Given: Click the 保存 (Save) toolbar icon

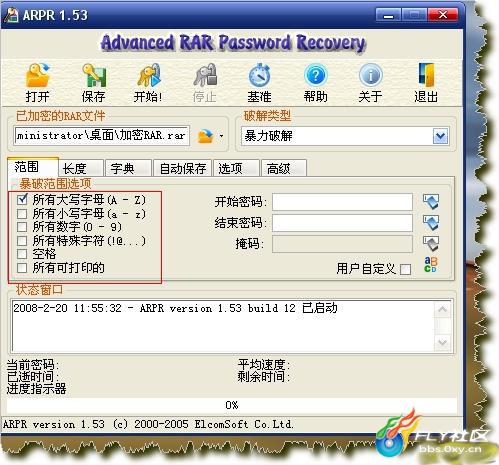Looking at the screenshot, I should [x=94, y=75].
